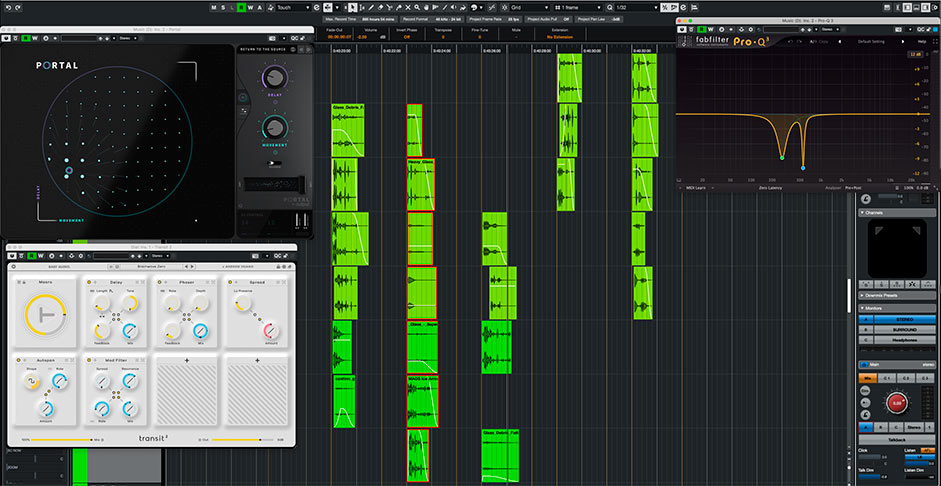The image size is (941, 486).
Task: Click the green EQ band node
Action: point(781,158)
